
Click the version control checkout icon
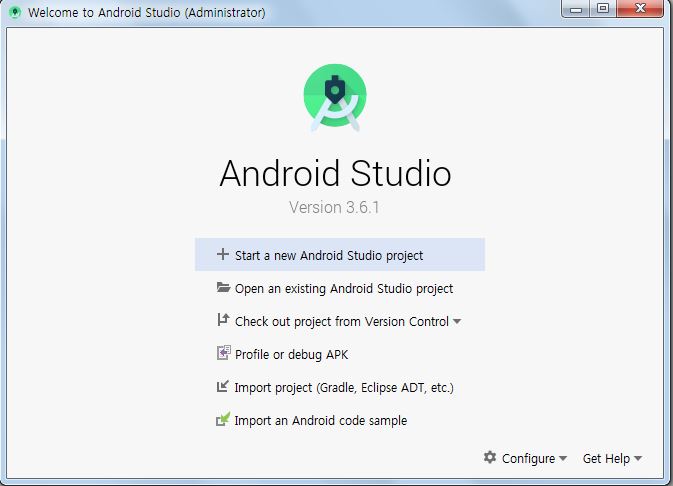click(x=223, y=320)
